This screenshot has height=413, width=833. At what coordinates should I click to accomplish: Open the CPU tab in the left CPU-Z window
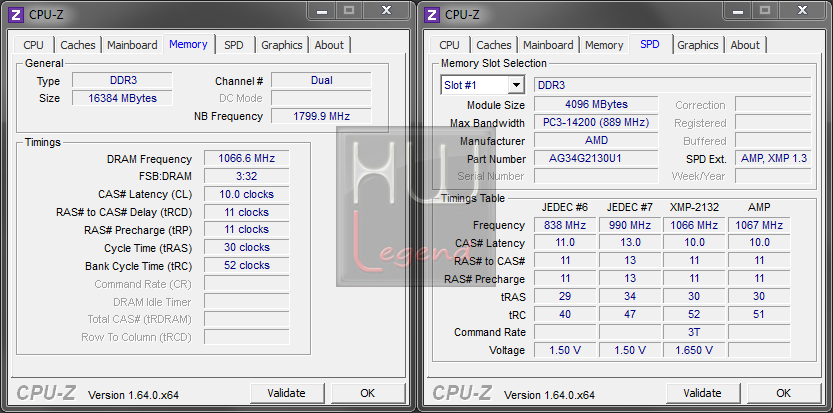(x=33, y=45)
